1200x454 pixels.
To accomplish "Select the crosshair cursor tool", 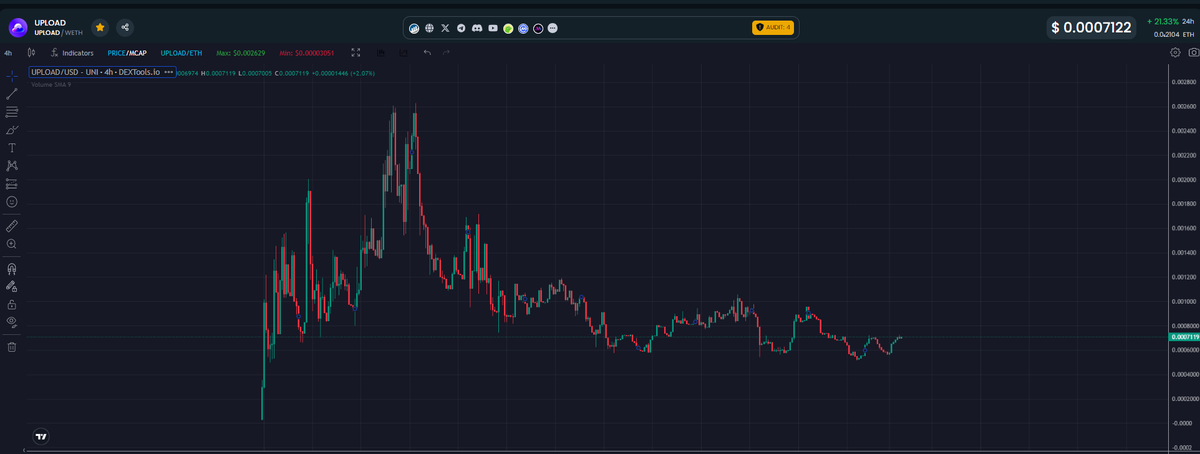I will pyautogui.click(x=12, y=75).
